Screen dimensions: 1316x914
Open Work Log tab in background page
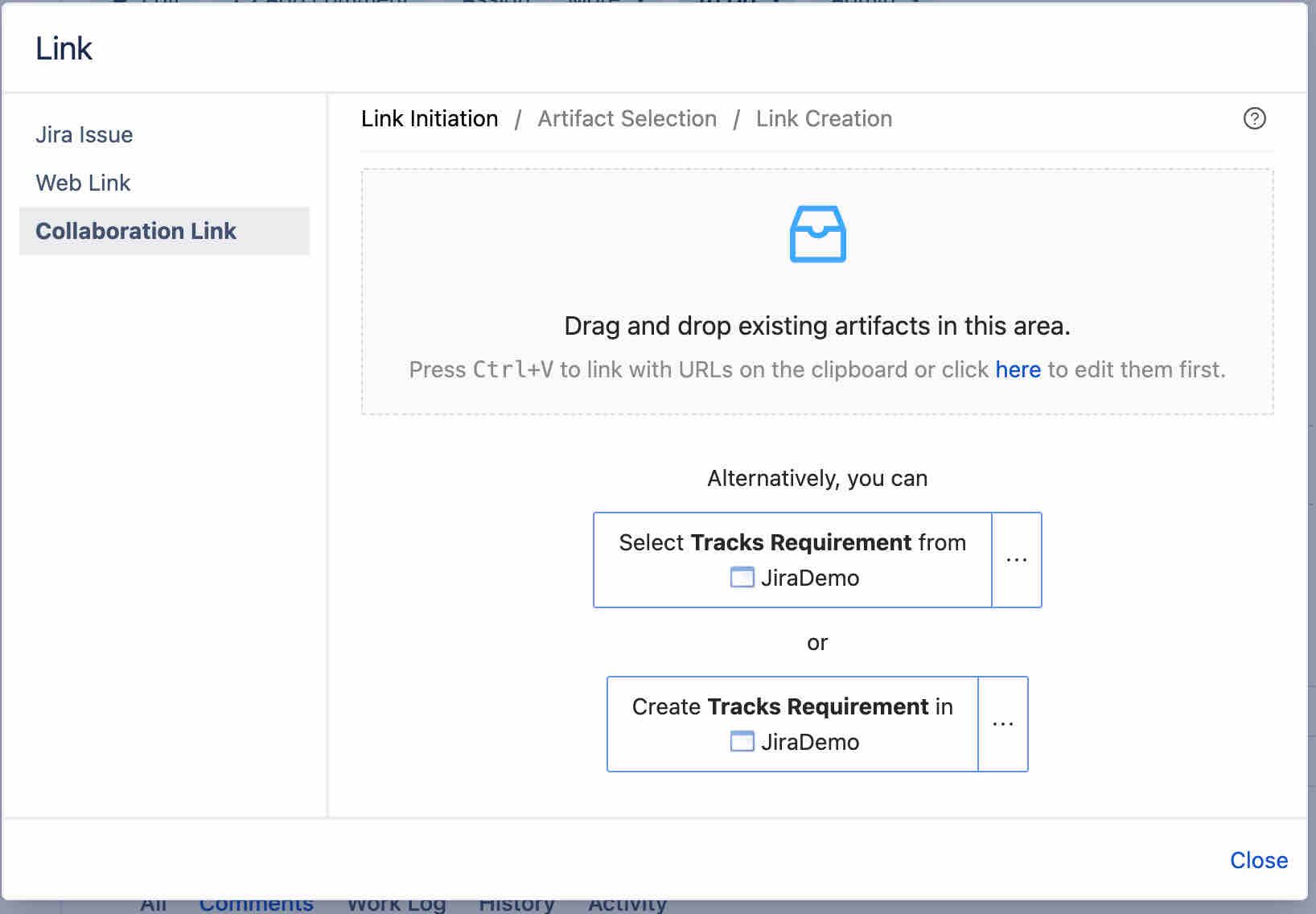(396, 906)
